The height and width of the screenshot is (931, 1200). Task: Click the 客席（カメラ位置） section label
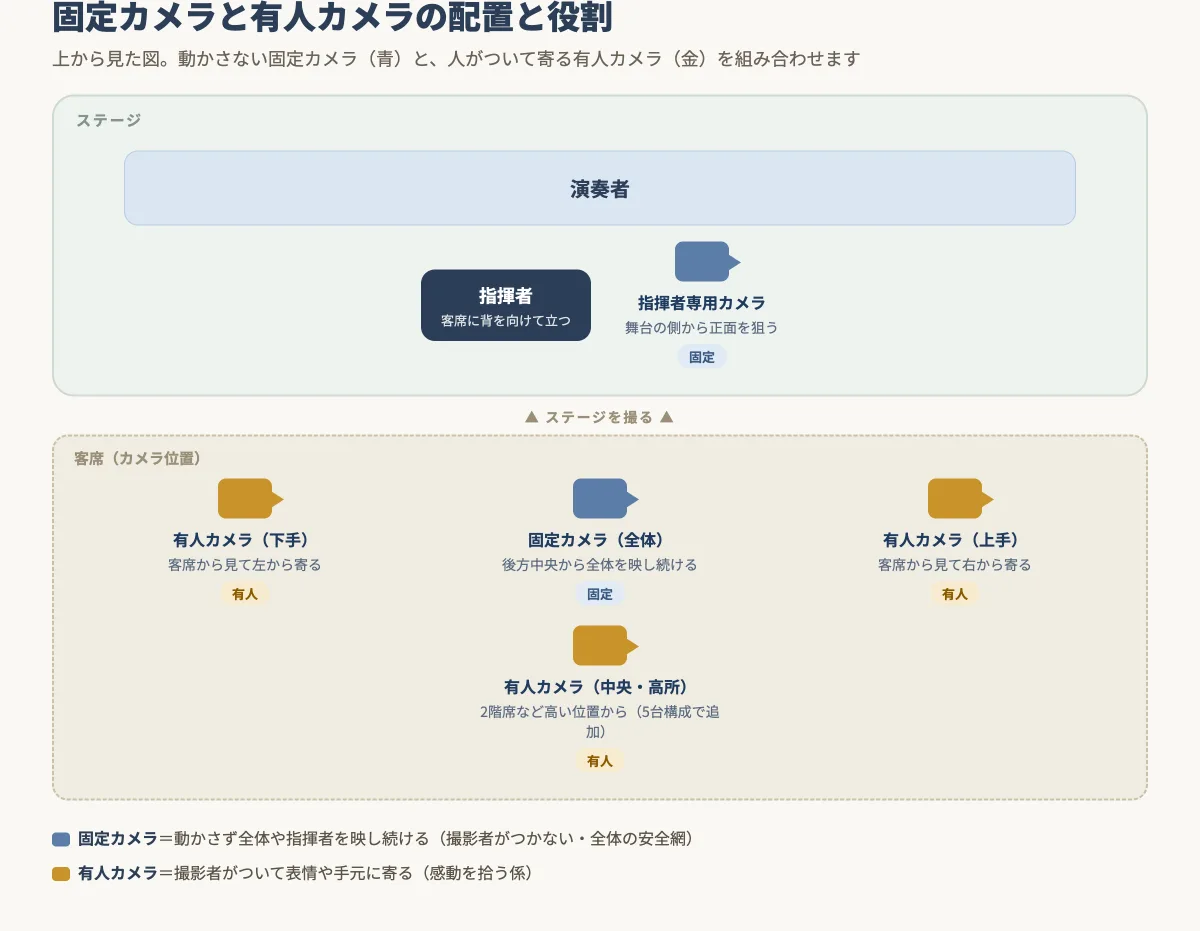click(138, 458)
